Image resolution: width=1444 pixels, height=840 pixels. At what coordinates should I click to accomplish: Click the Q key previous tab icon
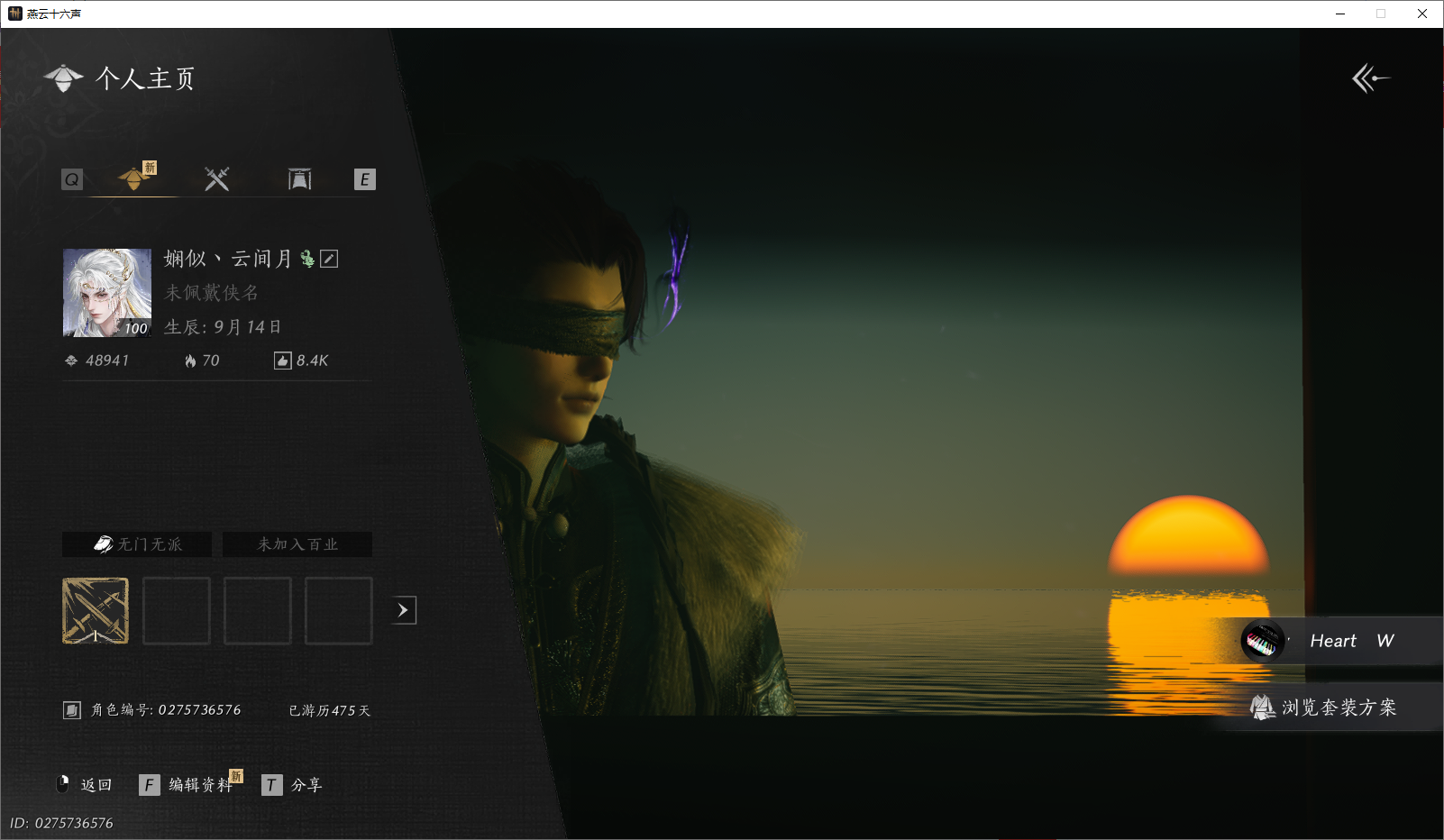pyautogui.click(x=72, y=179)
